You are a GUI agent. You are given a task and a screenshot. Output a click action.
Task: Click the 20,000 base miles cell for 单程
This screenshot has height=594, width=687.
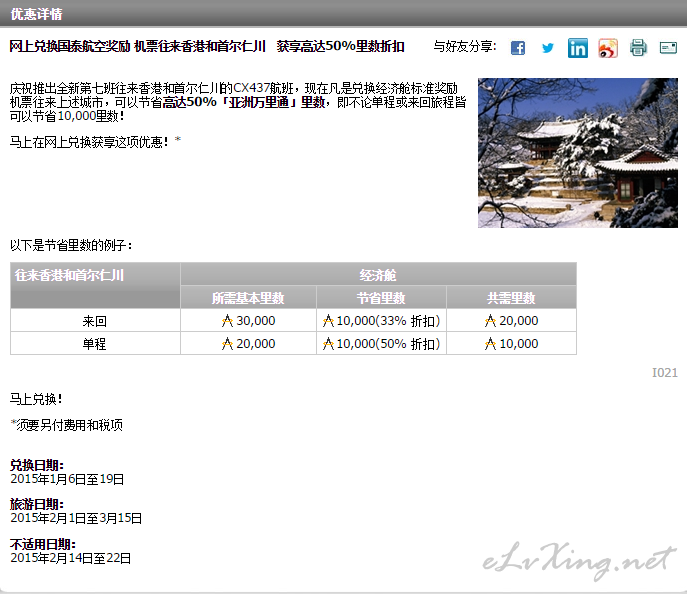pos(248,343)
